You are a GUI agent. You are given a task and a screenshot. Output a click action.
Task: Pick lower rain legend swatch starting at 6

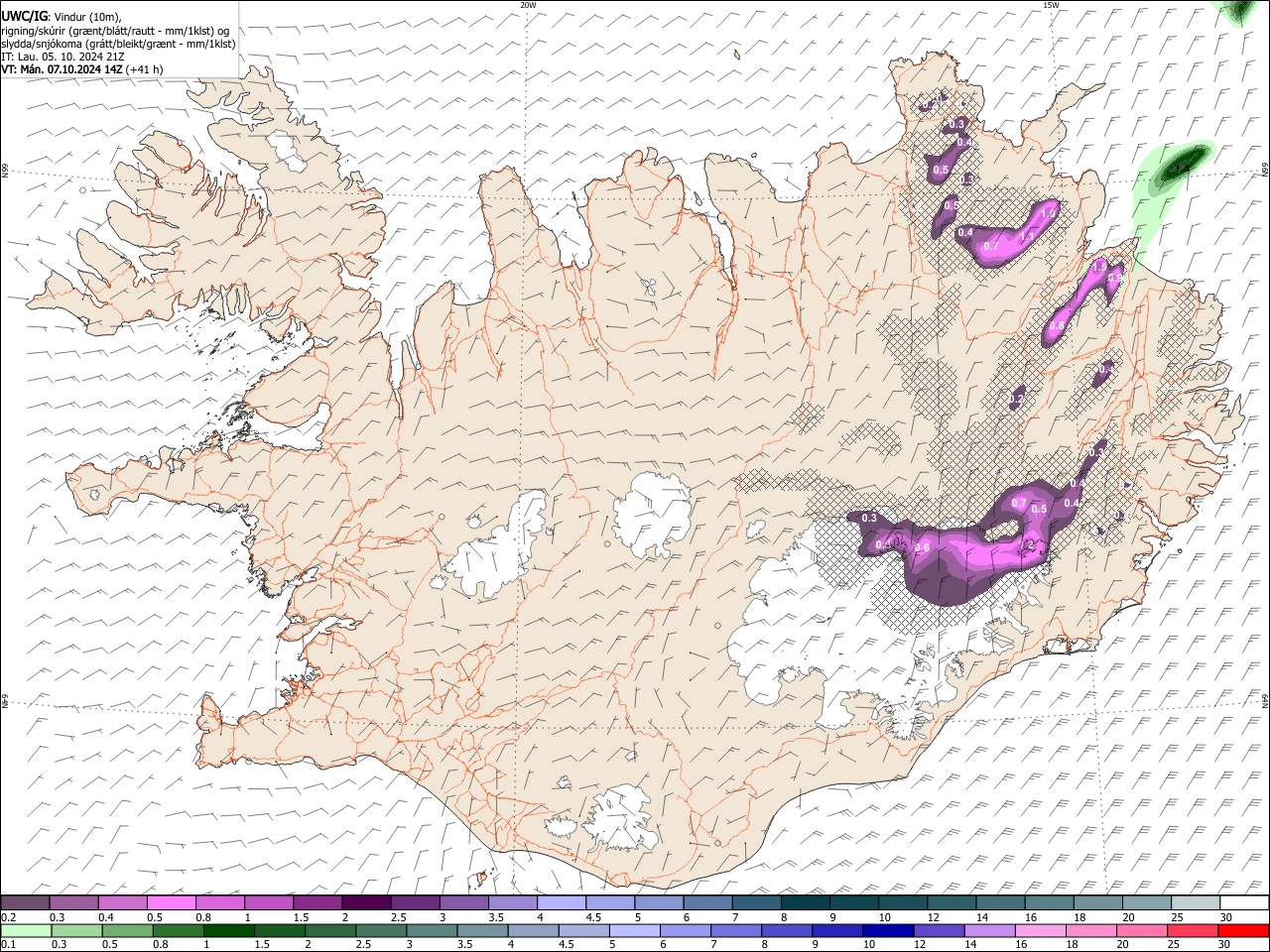pos(686,930)
